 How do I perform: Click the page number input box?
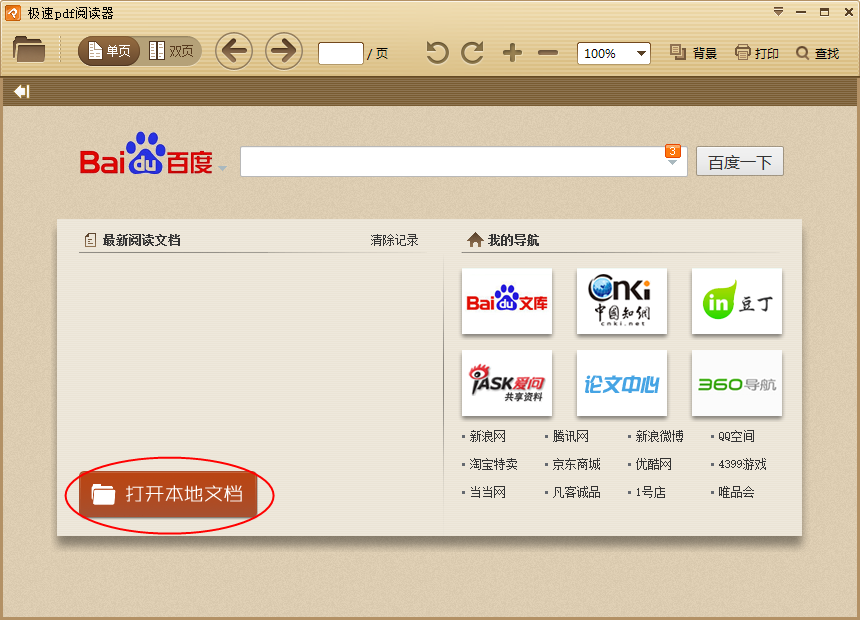[x=341, y=53]
